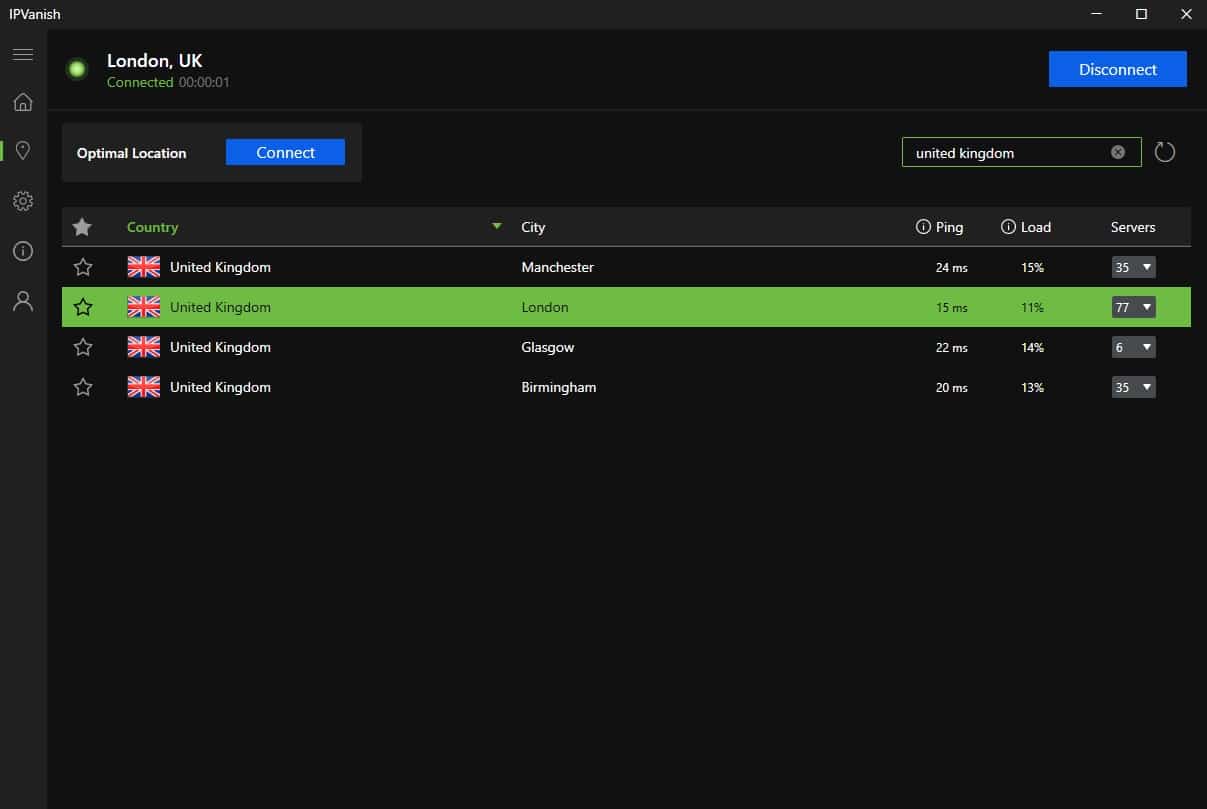
Task: Open the hamburger menu in the sidebar
Action: point(23,54)
